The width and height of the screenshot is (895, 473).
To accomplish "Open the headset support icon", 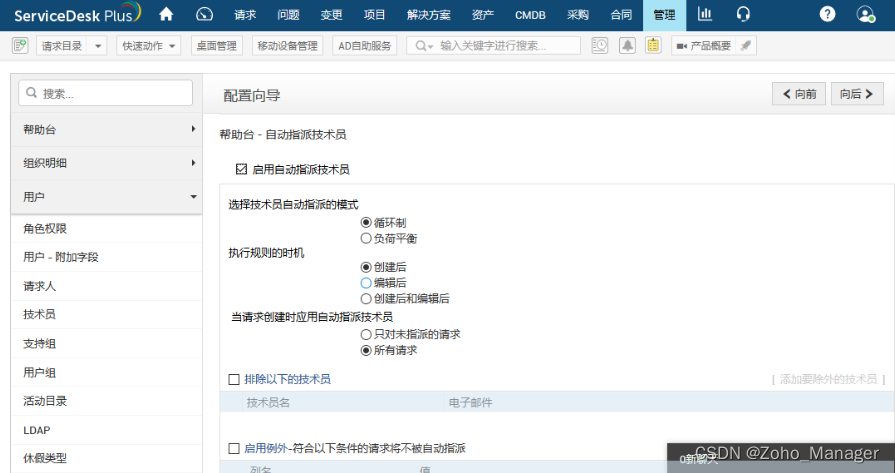I will click(x=743, y=14).
